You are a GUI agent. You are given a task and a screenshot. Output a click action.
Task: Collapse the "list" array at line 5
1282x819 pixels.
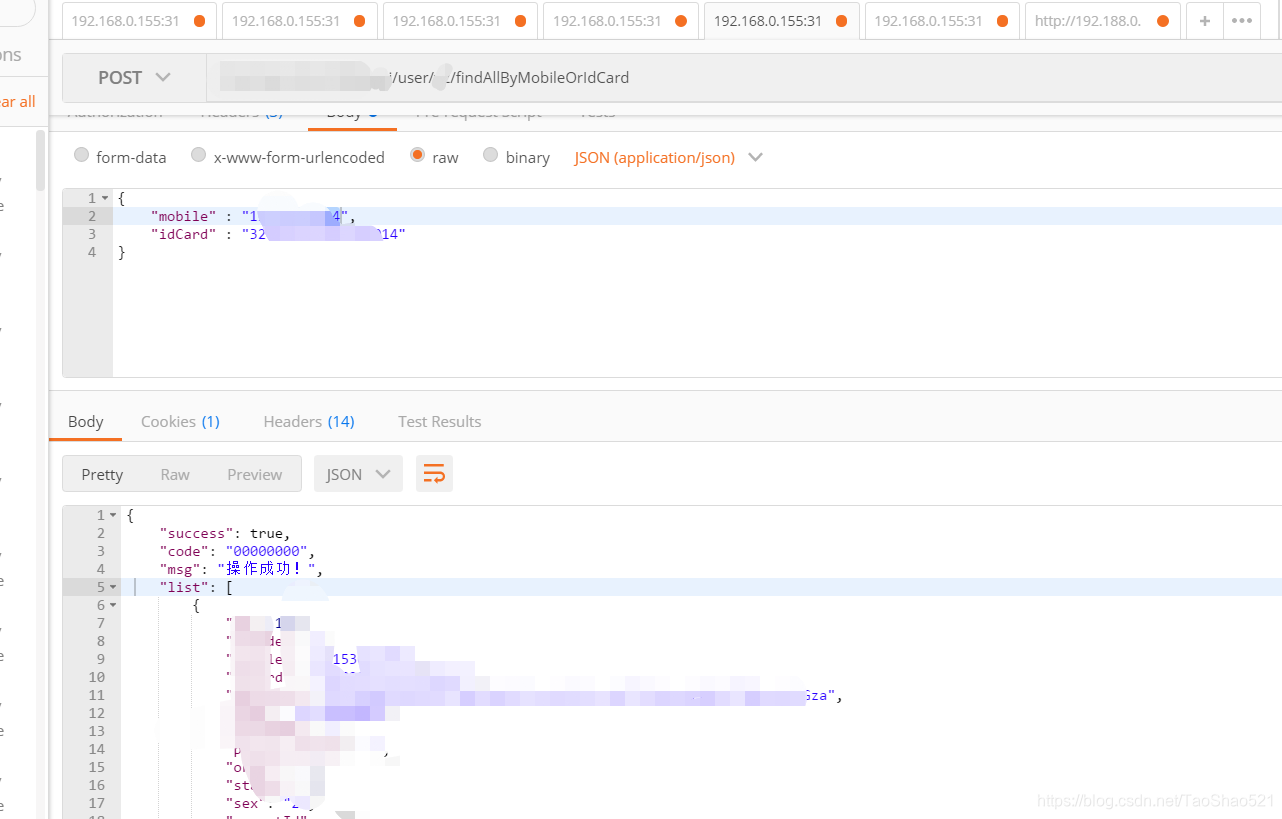[x=113, y=587]
